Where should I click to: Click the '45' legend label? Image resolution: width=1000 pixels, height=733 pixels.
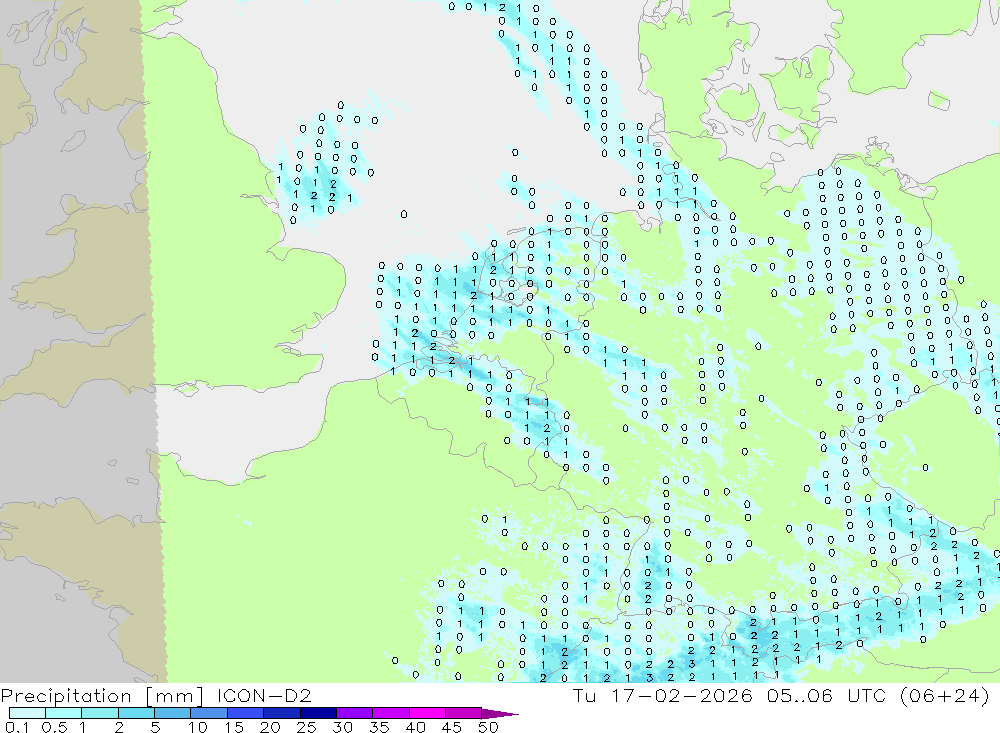(x=452, y=727)
